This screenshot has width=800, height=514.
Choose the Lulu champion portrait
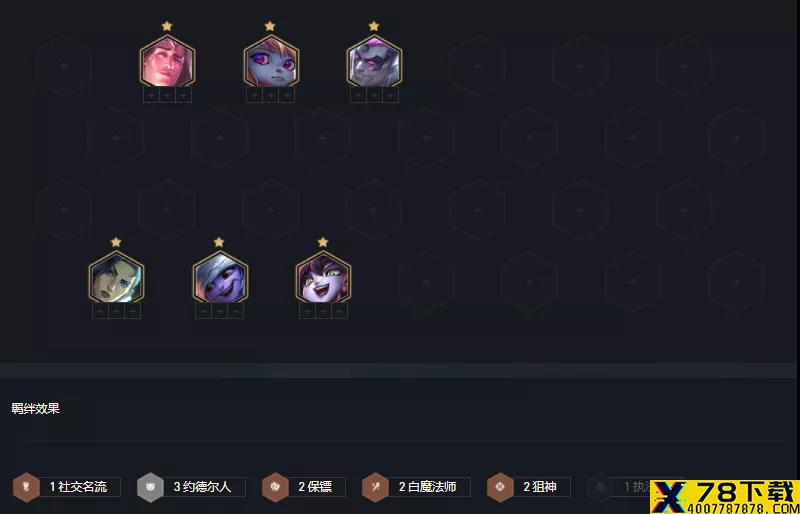click(323, 277)
